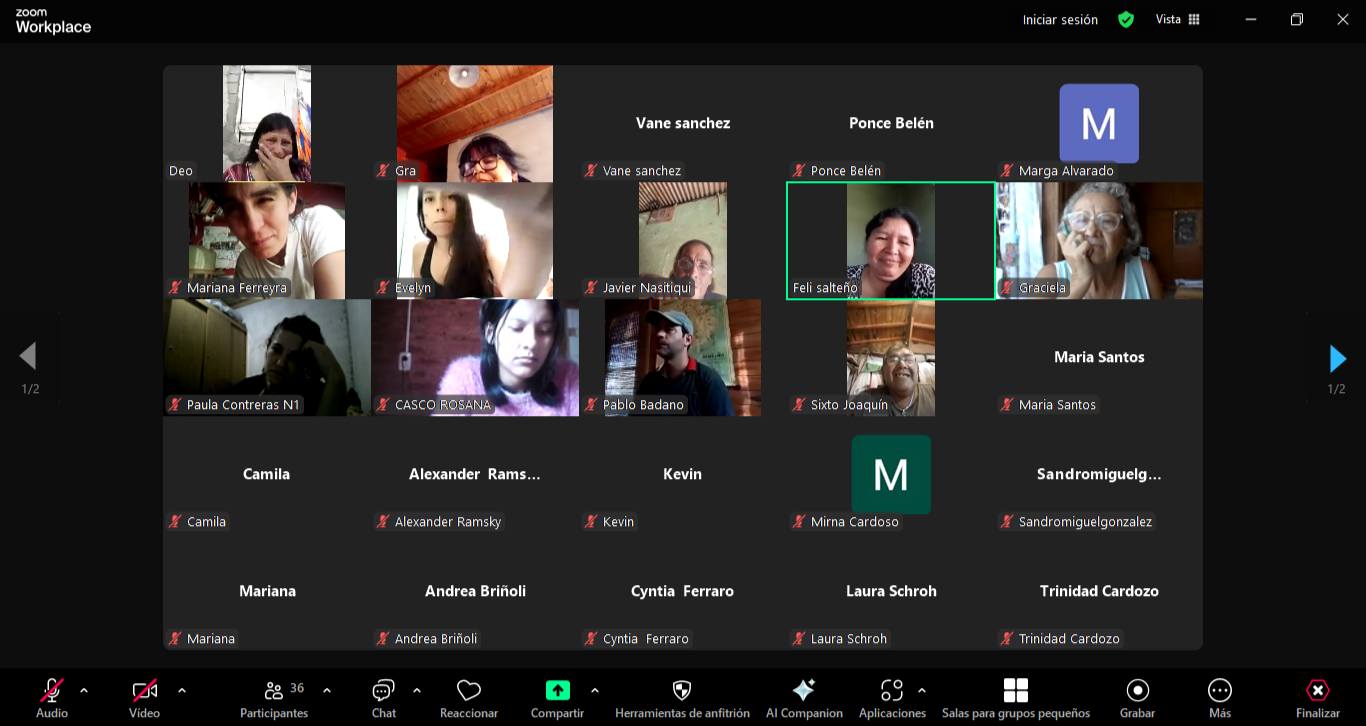Click the green encryption shield icon

[1126, 20]
